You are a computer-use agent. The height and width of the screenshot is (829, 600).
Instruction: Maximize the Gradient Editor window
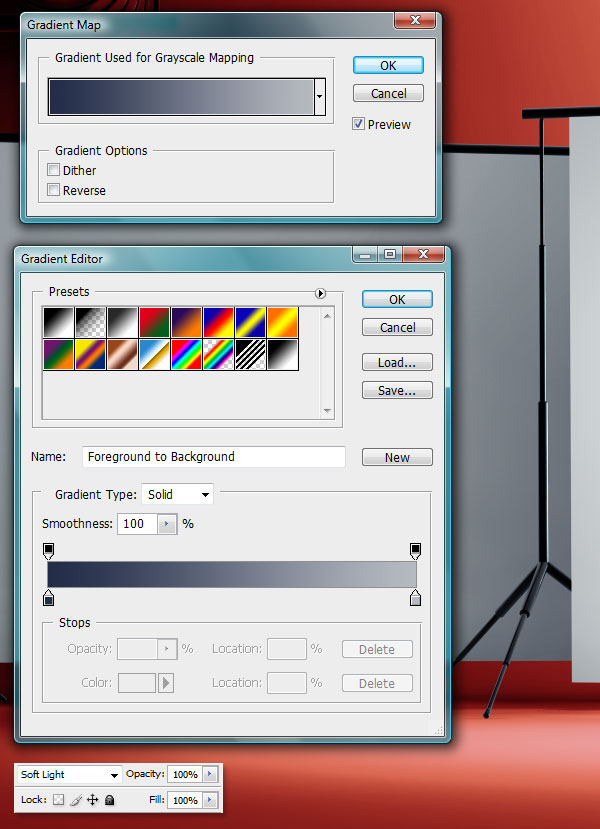pos(390,254)
